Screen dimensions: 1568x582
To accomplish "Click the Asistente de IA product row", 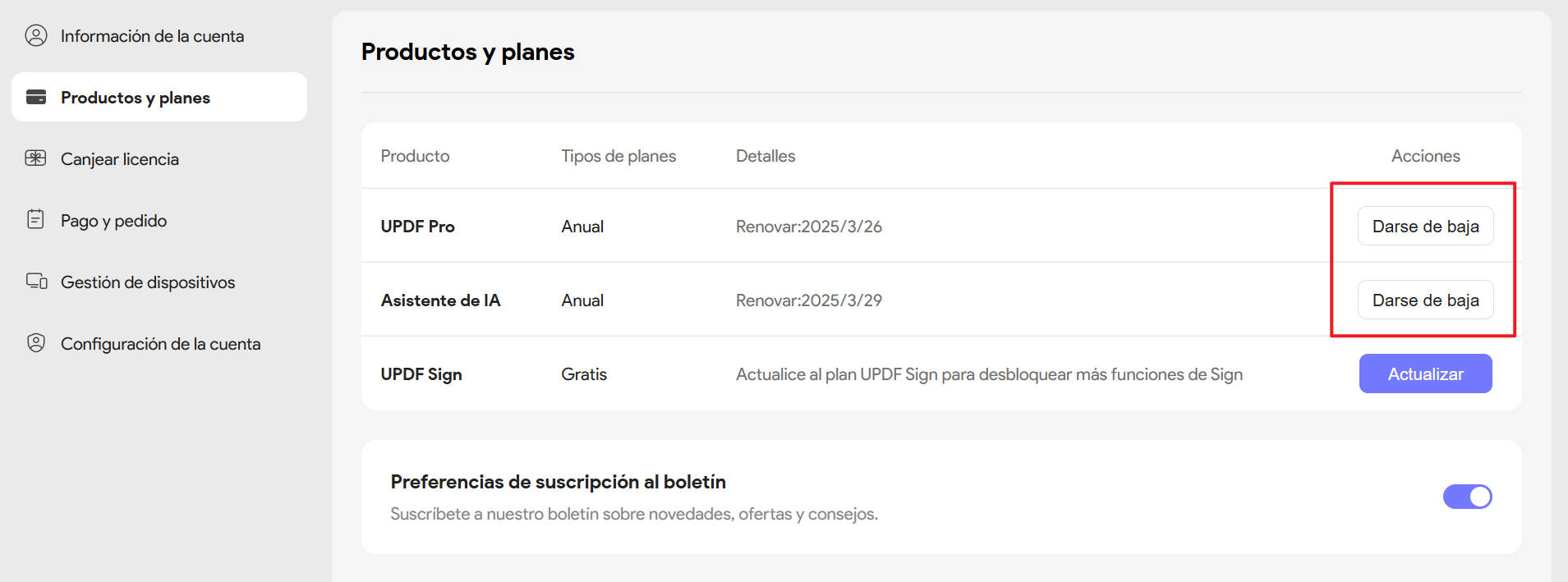I will [x=440, y=300].
